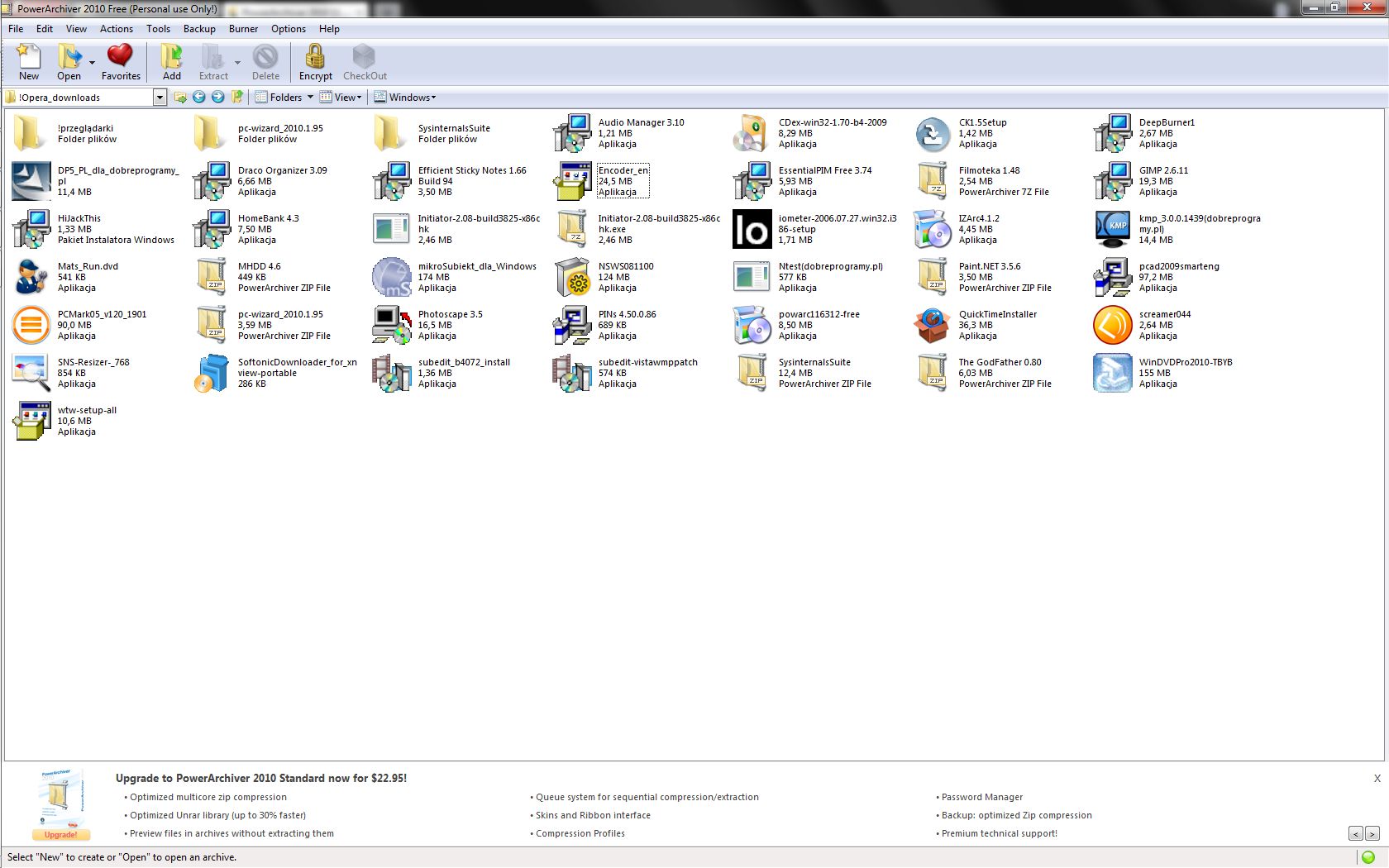Click the upgrade headline for $22.95
The height and width of the screenshot is (868, 1389).
(261, 778)
